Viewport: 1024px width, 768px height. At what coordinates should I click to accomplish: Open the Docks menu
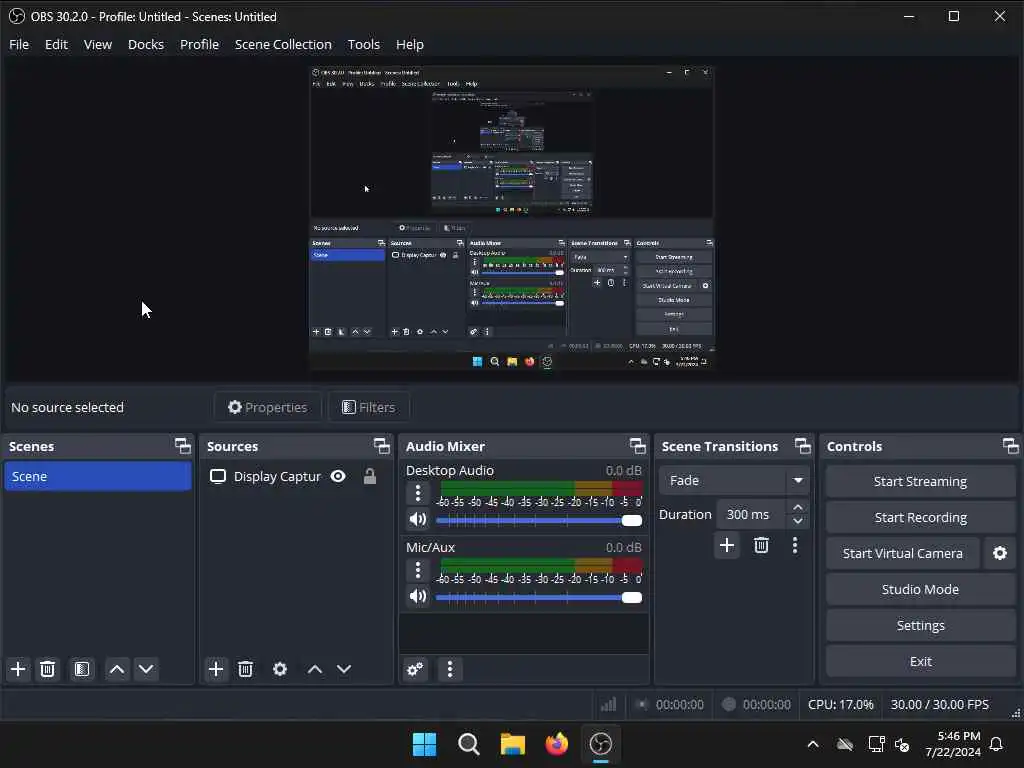[146, 44]
